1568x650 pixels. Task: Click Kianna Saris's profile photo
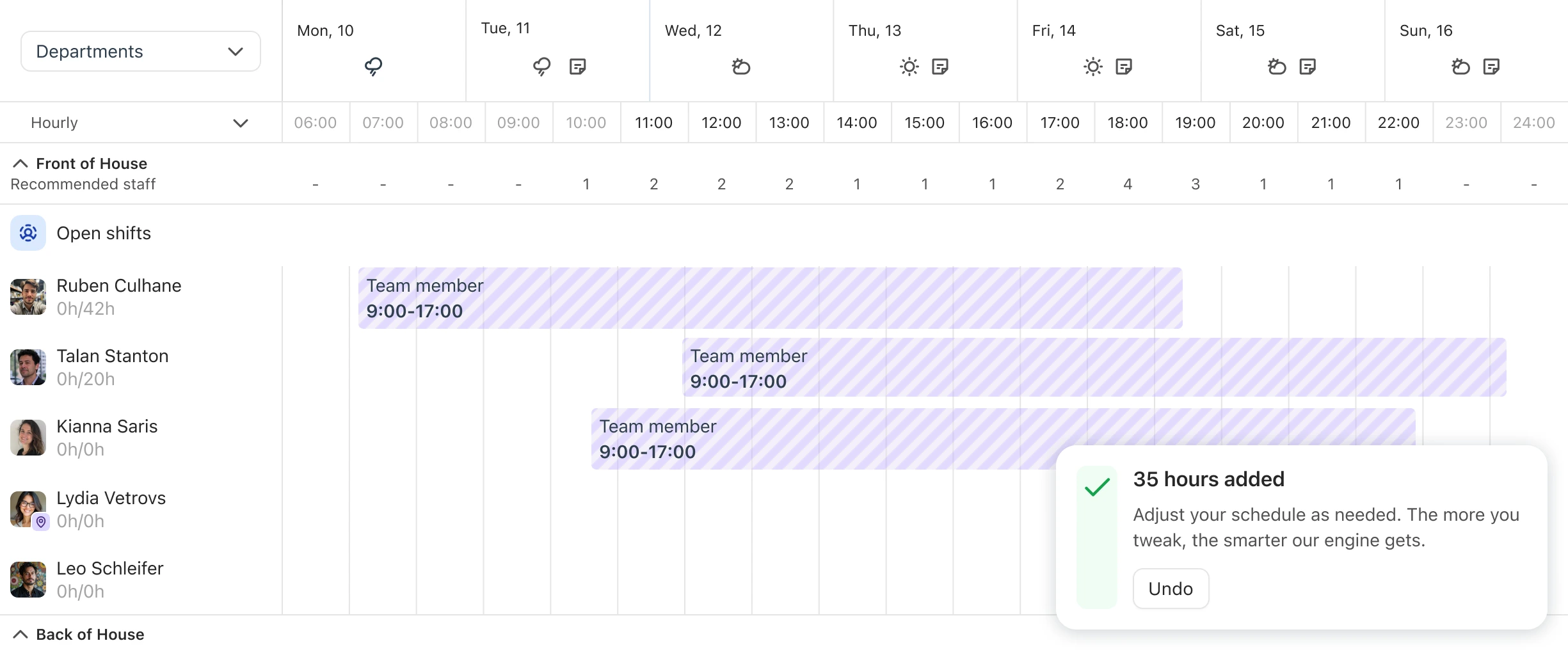pos(28,438)
